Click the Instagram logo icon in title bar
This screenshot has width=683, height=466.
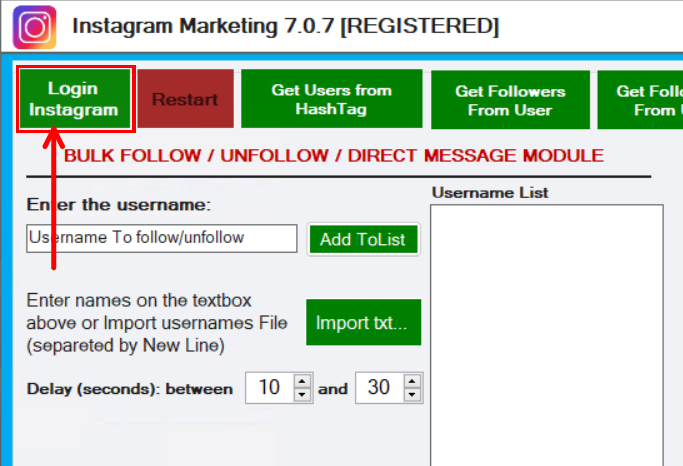35,27
